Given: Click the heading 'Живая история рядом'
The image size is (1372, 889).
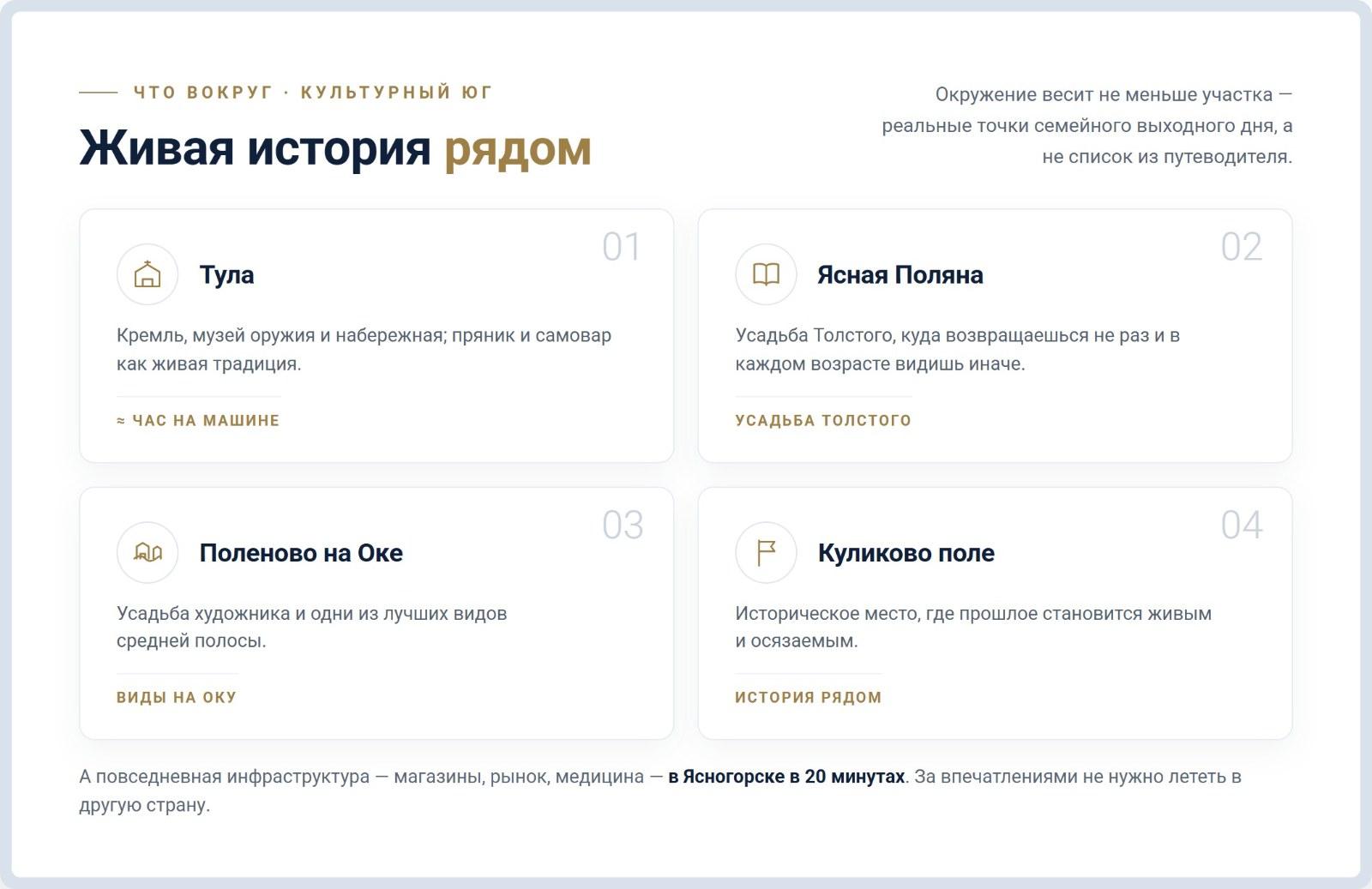Looking at the screenshot, I should pyautogui.click(x=335, y=147).
